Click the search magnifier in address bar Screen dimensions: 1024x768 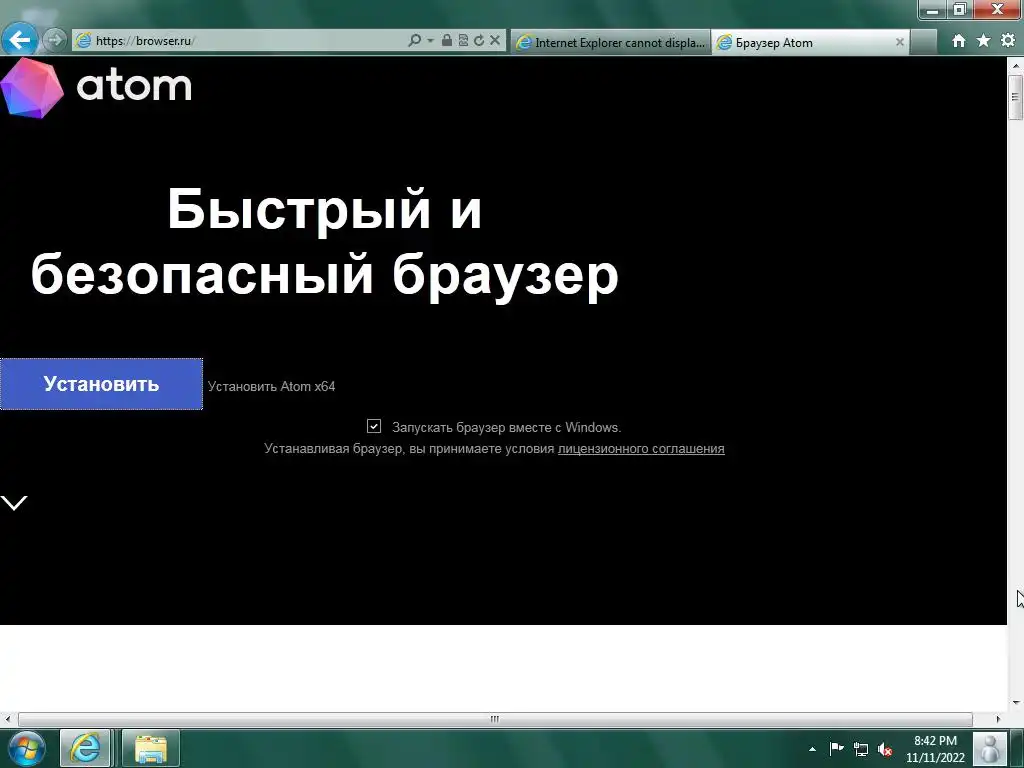[x=414, y=40]
